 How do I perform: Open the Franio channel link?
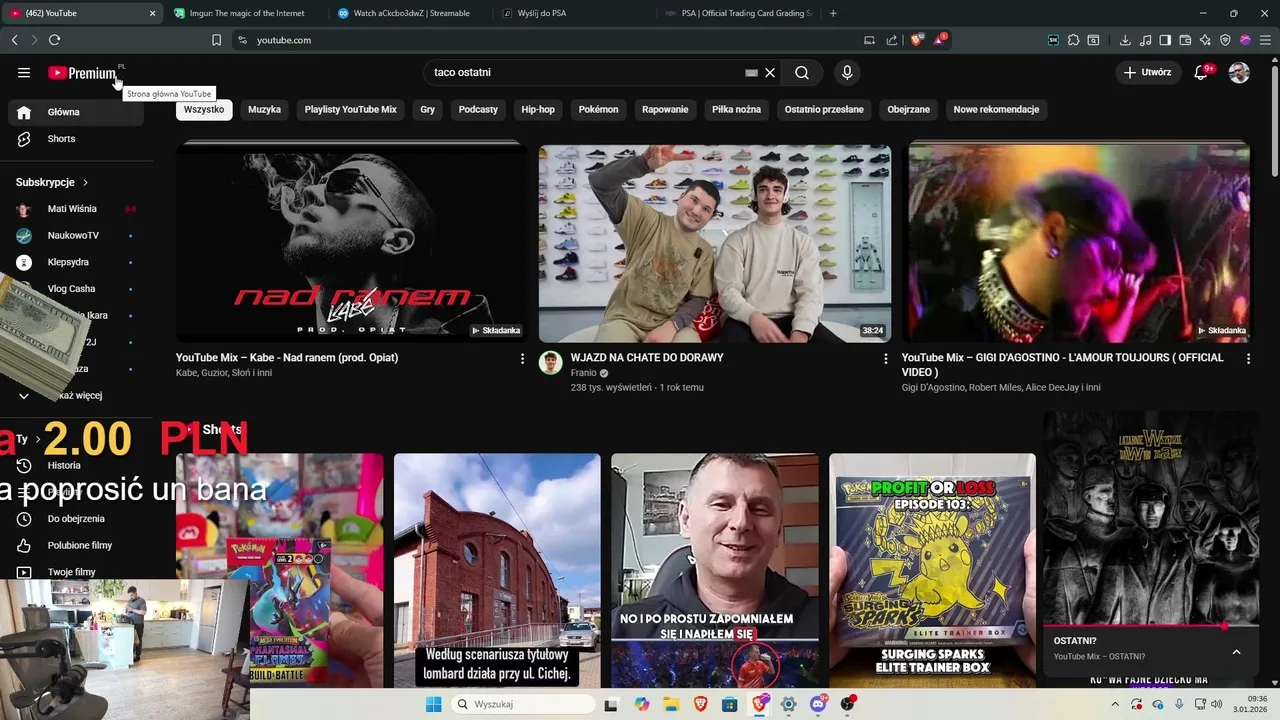[x=583, y=373]
